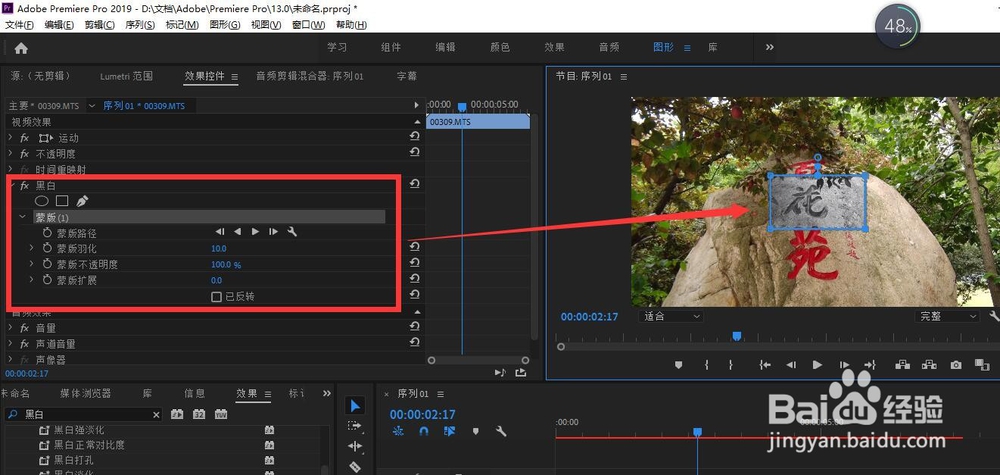
Task: Track selected mask backward
Action: [237, 232]
